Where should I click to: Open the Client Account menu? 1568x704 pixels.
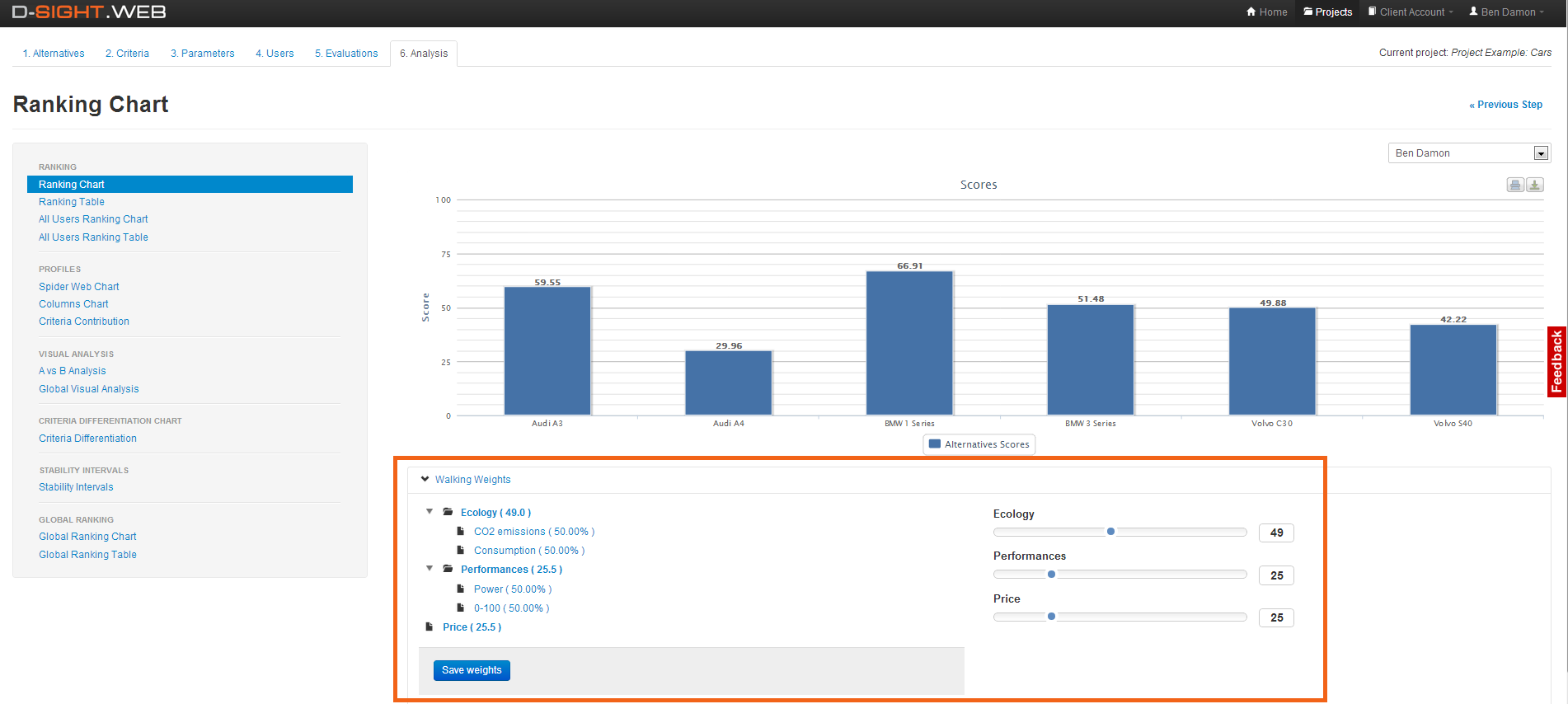[x=1411, y=12]
